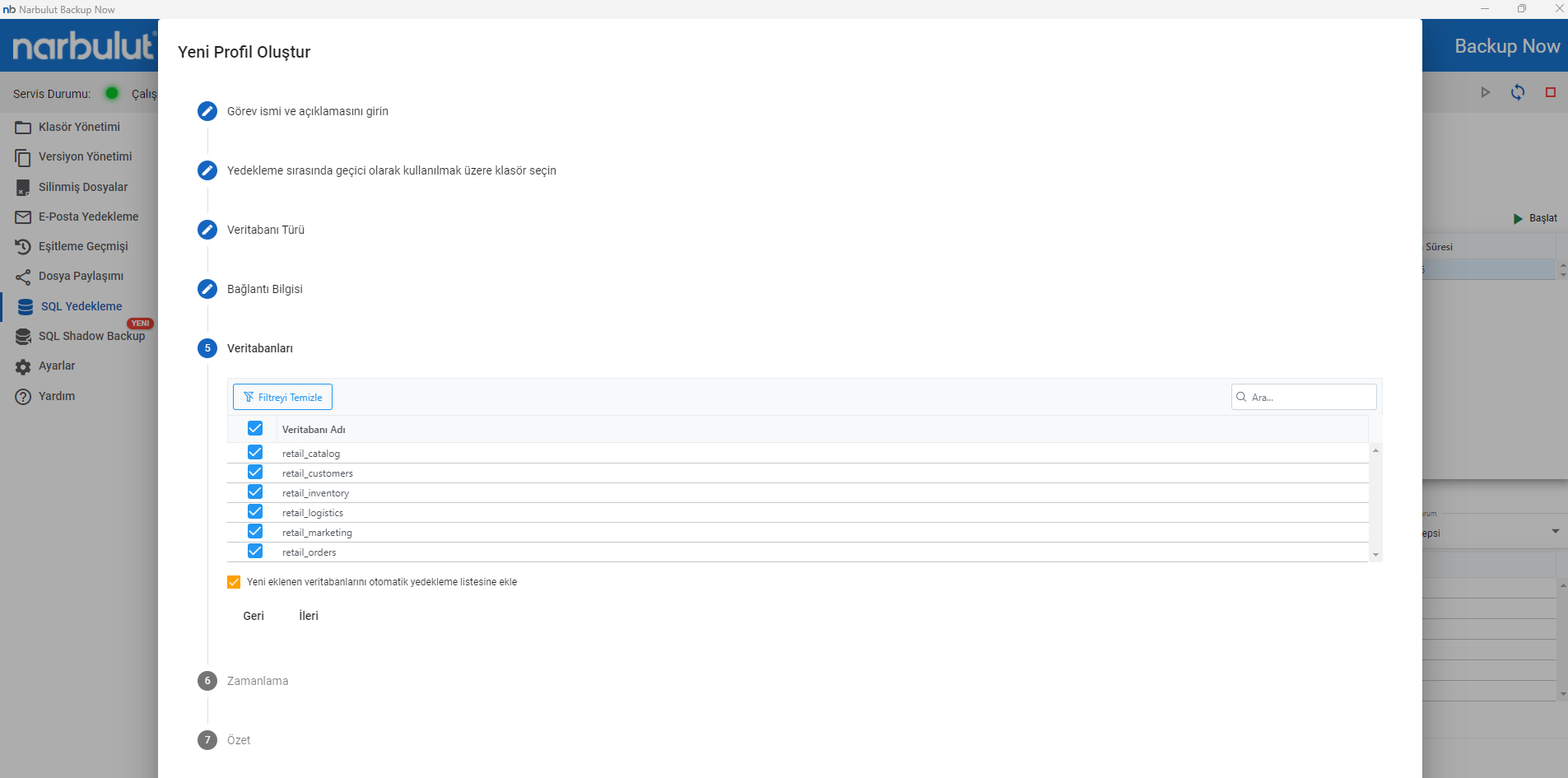Screen dimensions: 1568x778
Task: Click the İleri button
Action: tap(309, 616)
